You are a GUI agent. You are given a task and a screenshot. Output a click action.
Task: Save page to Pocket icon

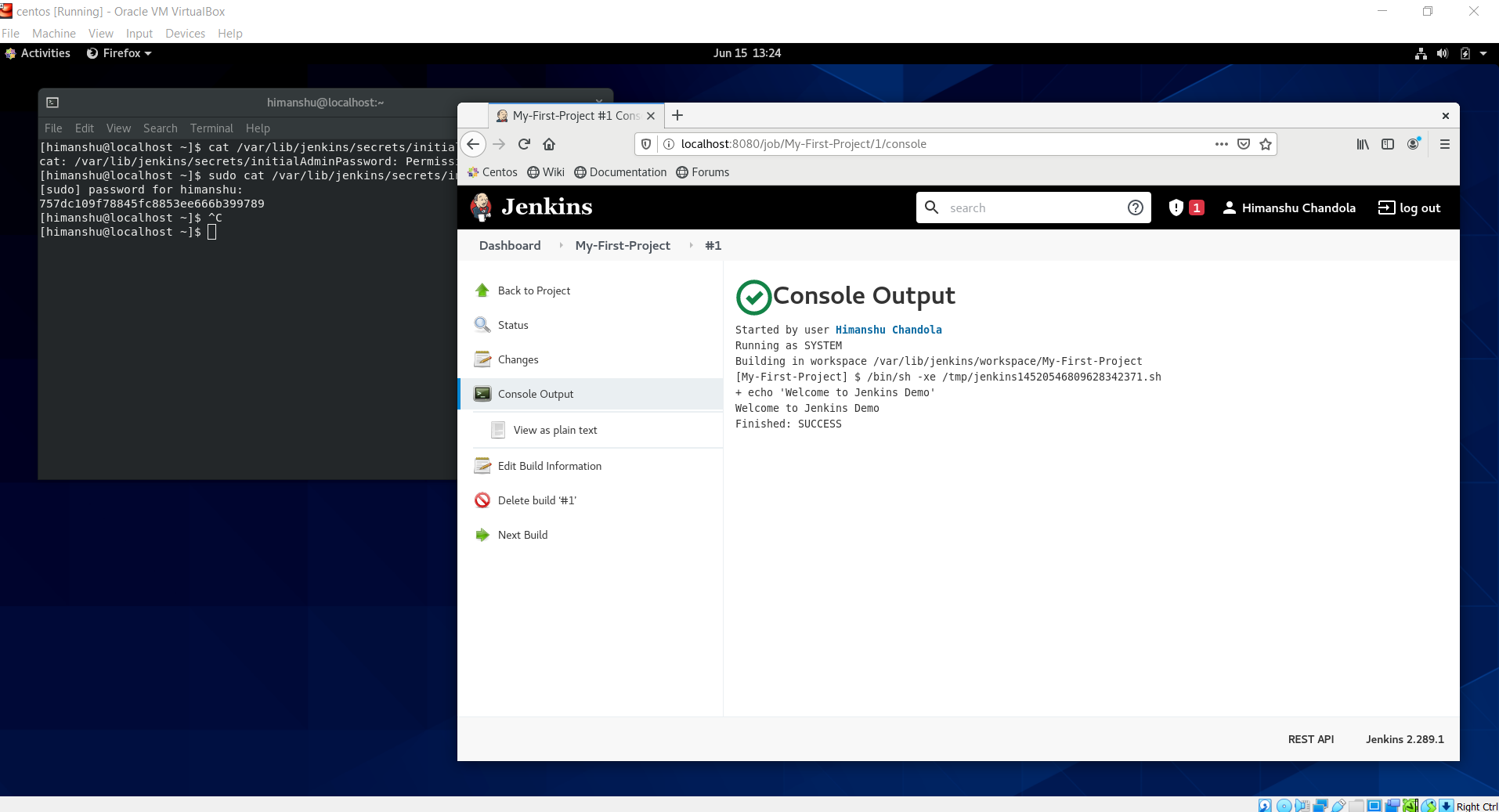point(1244,144)
